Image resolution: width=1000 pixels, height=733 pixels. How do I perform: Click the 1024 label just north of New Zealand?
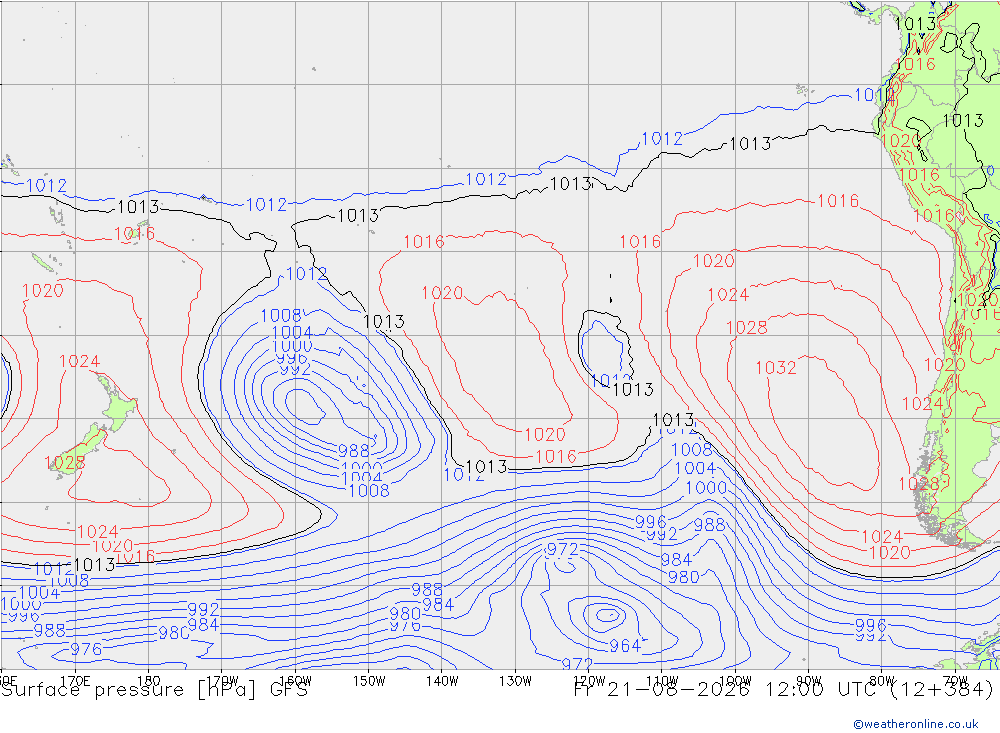coord(79,362)
